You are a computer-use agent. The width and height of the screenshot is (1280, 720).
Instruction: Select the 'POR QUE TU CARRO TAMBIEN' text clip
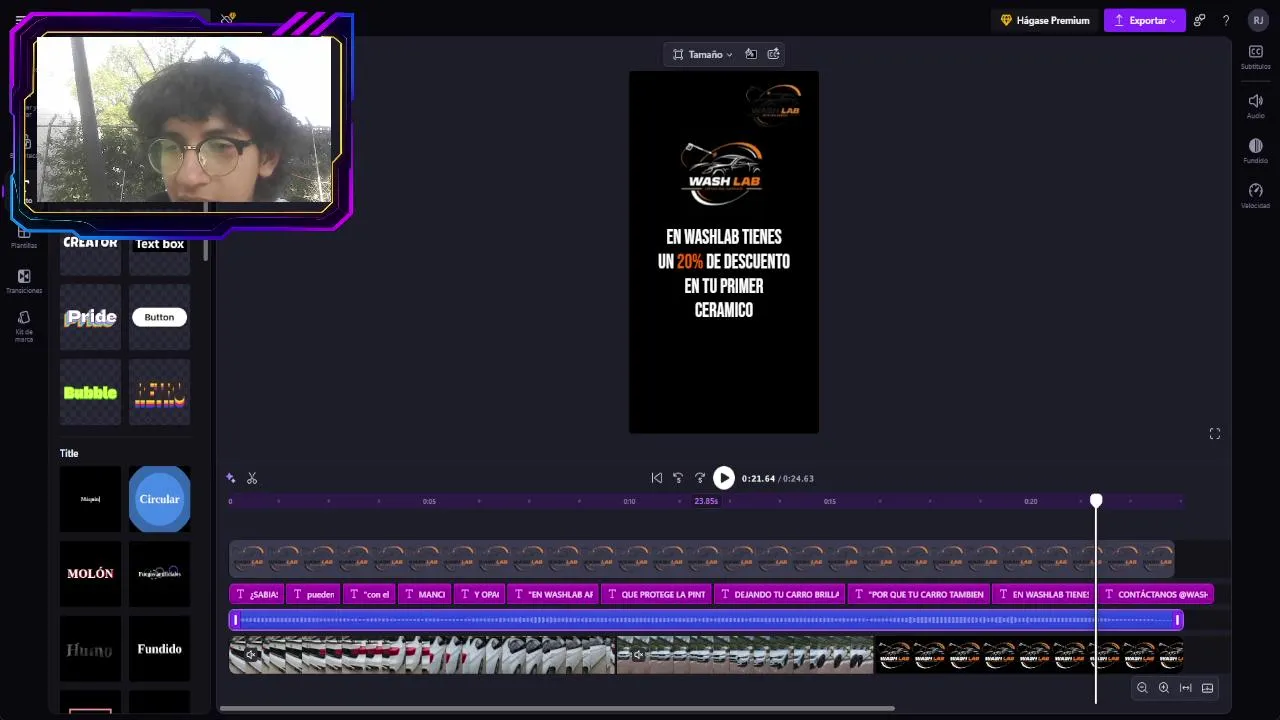tap(919, 594)
